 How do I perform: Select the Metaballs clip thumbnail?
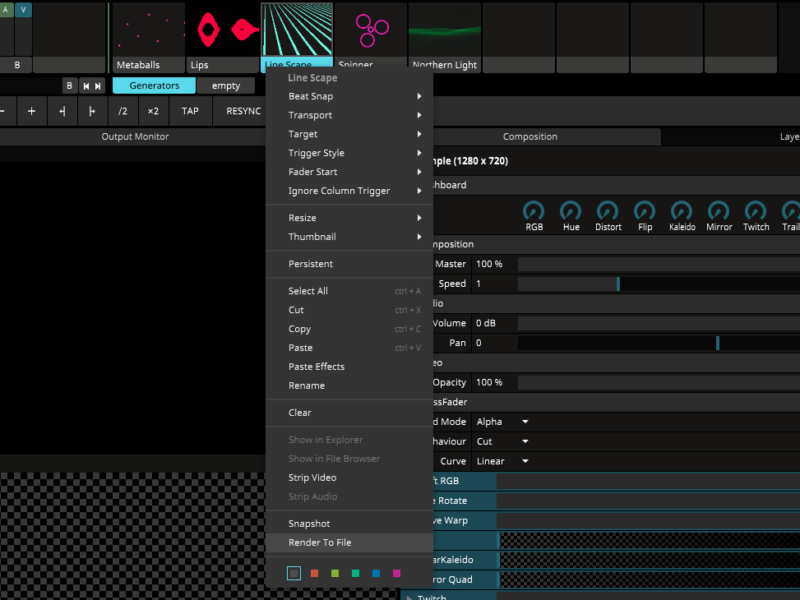148,31
